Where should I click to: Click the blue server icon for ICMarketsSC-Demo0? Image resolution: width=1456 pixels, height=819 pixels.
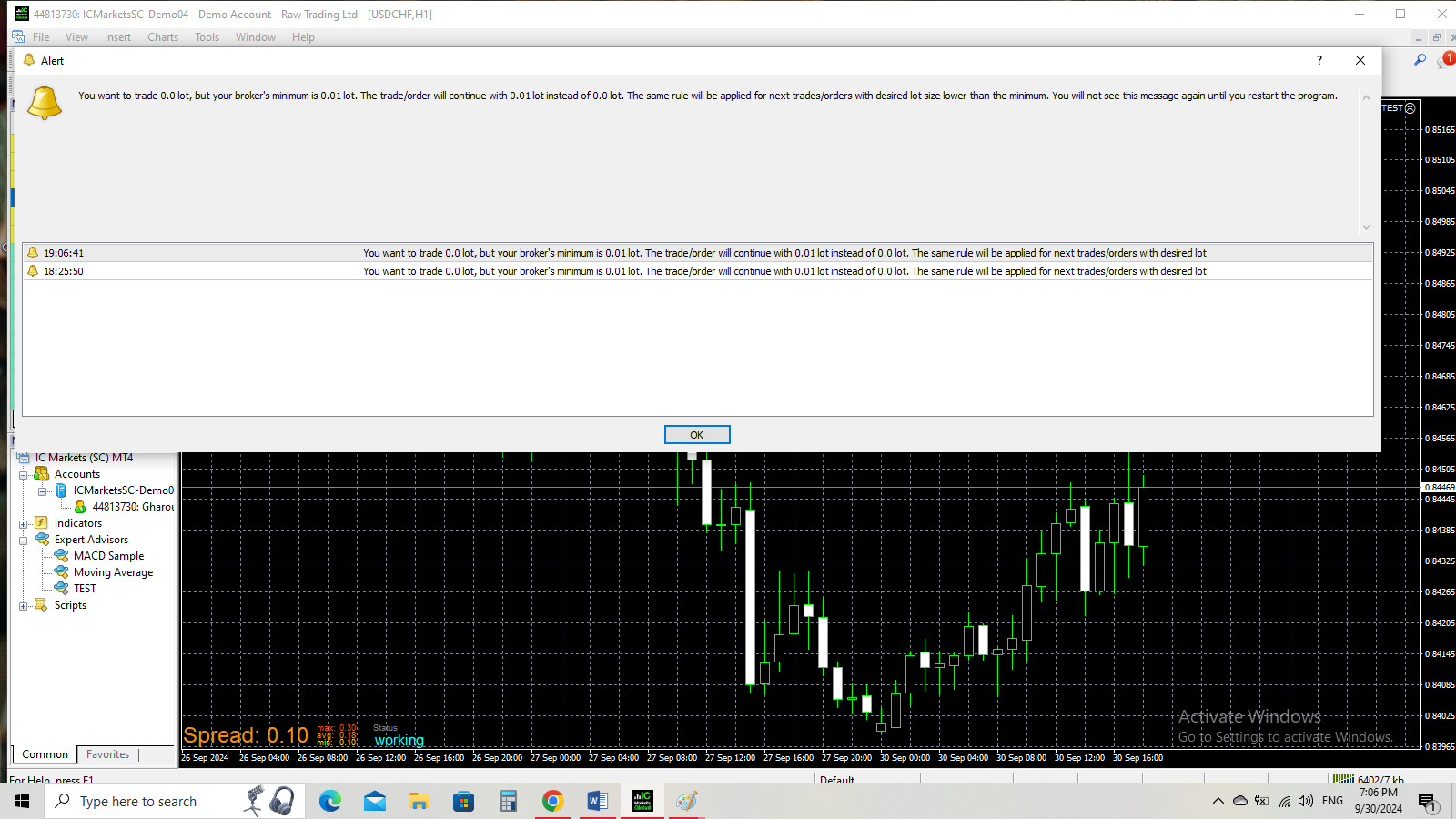61,490
